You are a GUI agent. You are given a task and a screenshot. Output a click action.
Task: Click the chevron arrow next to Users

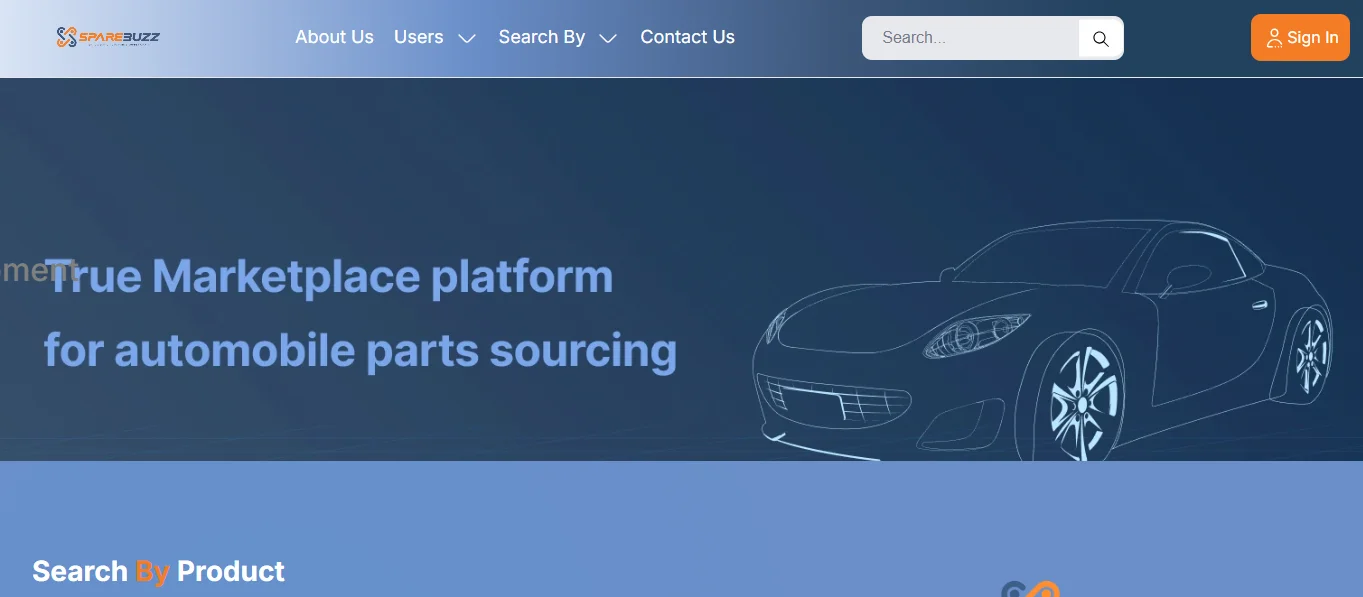(466, 39)
